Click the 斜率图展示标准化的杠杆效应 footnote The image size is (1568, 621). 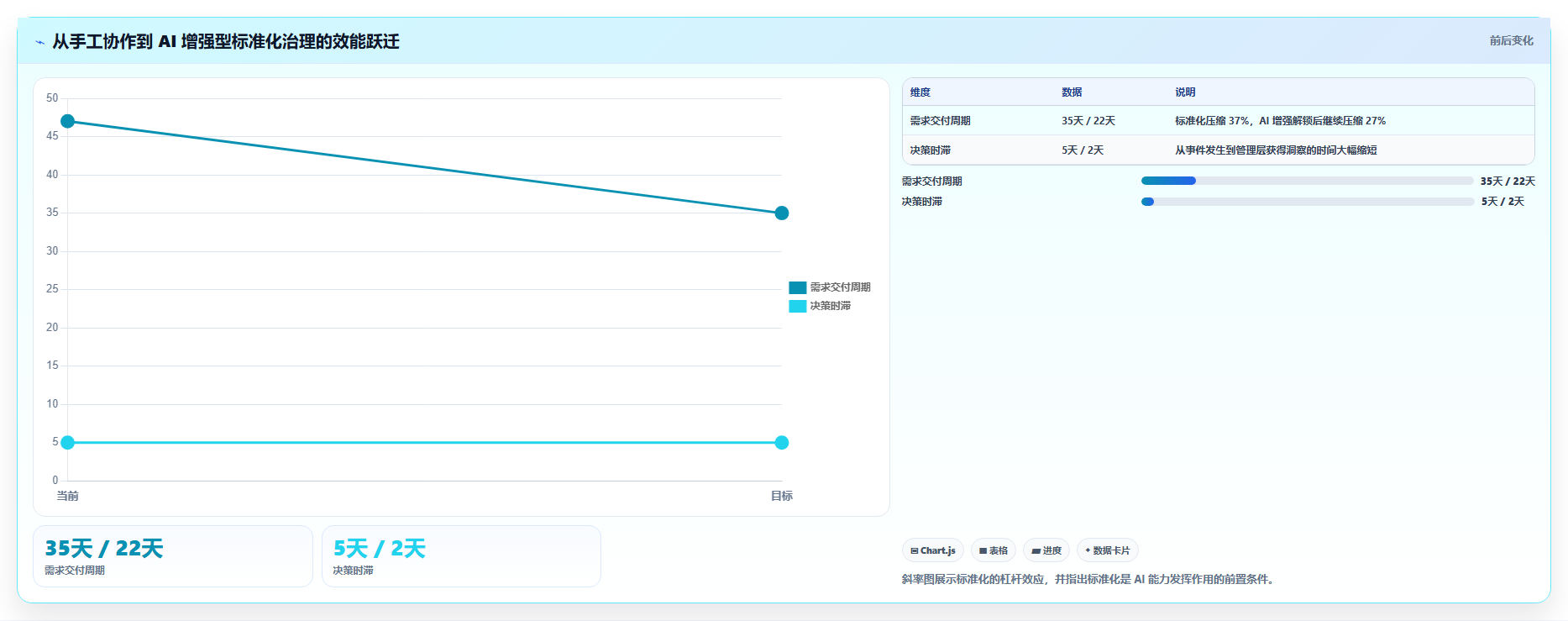pyautogui.click(x=1088, y=579)
